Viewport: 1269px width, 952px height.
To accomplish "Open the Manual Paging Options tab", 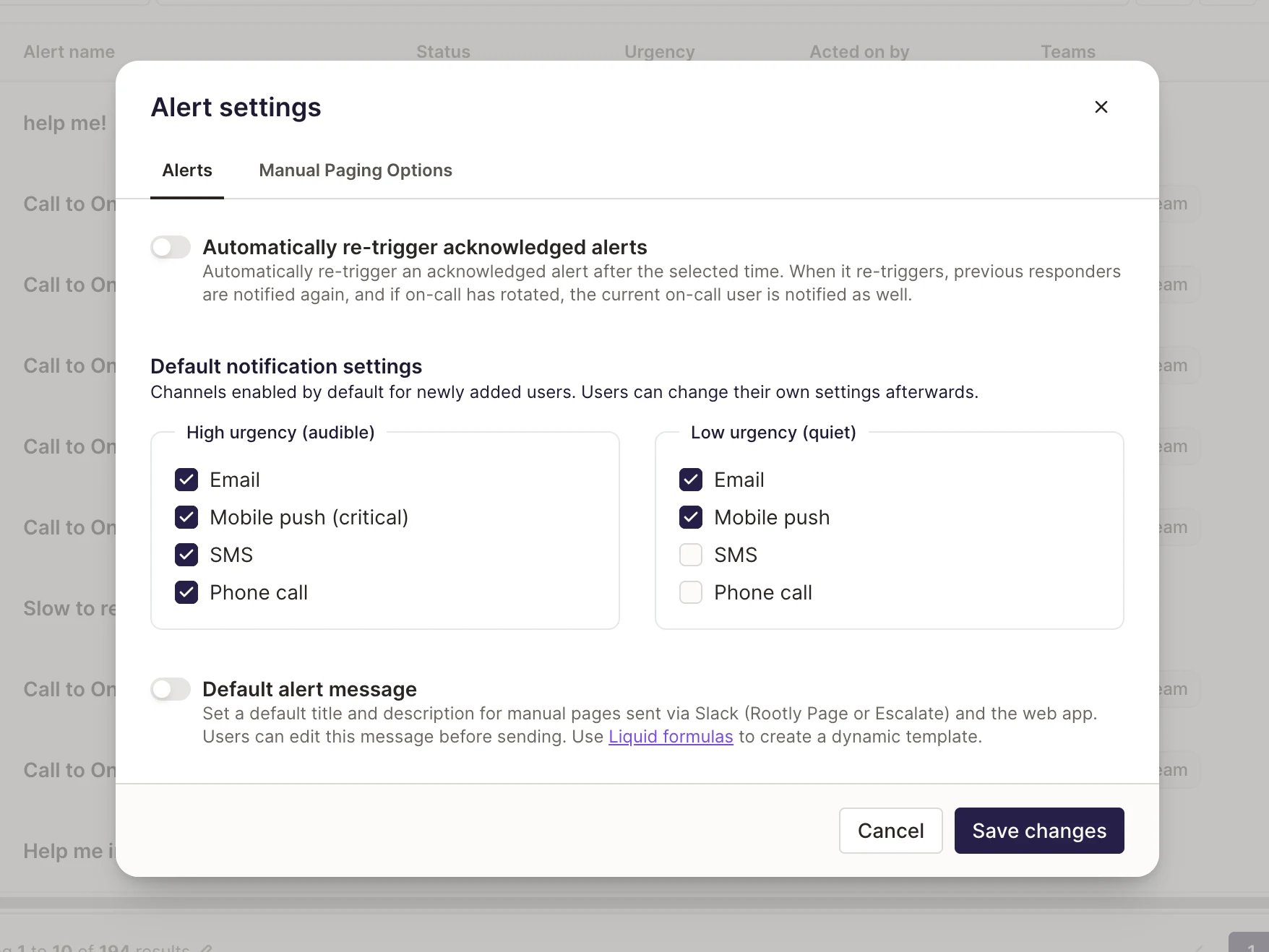I will click(356, 170).
